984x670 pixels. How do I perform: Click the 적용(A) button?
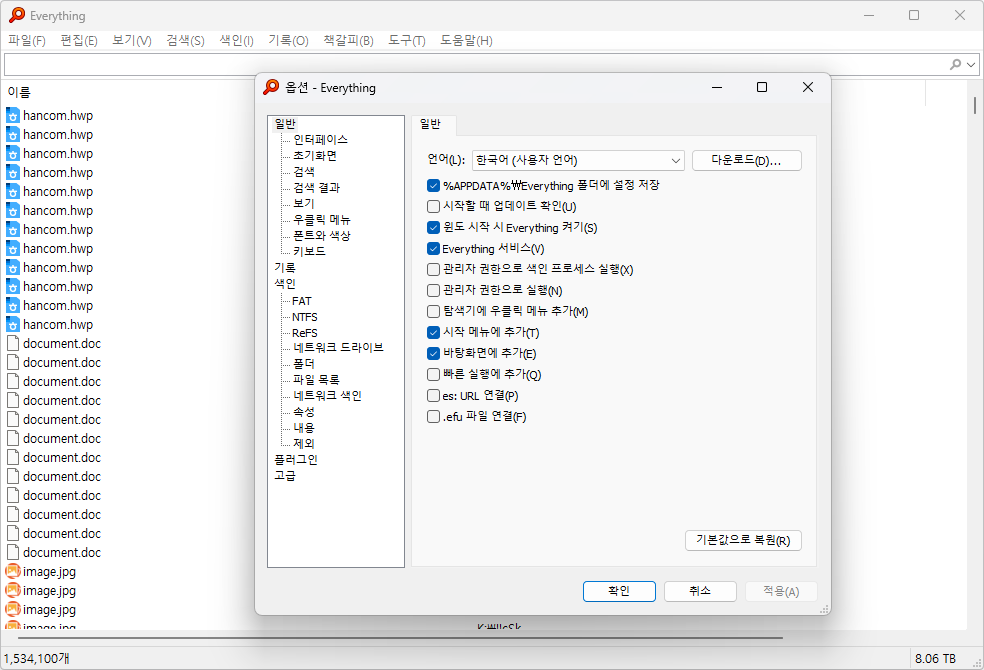(x=781, y=591)
